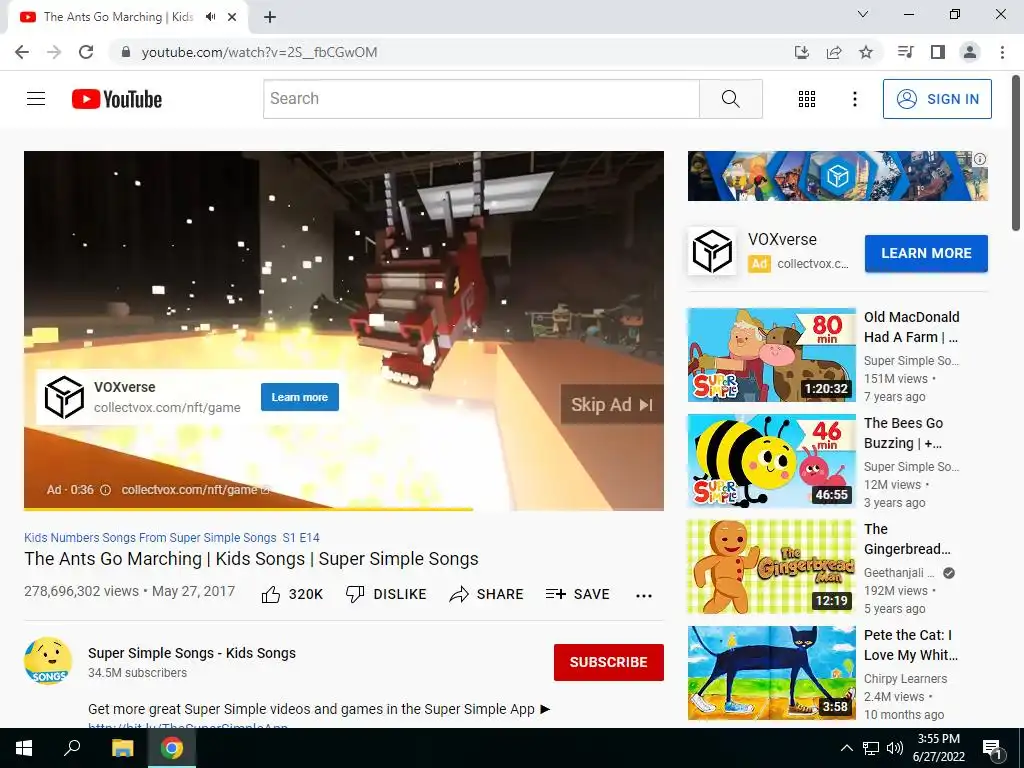
Task: Open the YouTube hamburger guide menu
Action: click(36, 99)
